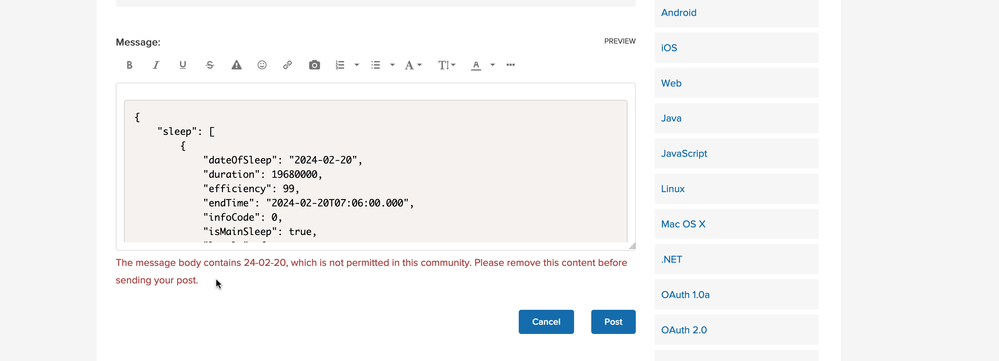Open the .NET label link
Viewport: 999px width, 361px height.
[x=672, y=260]
